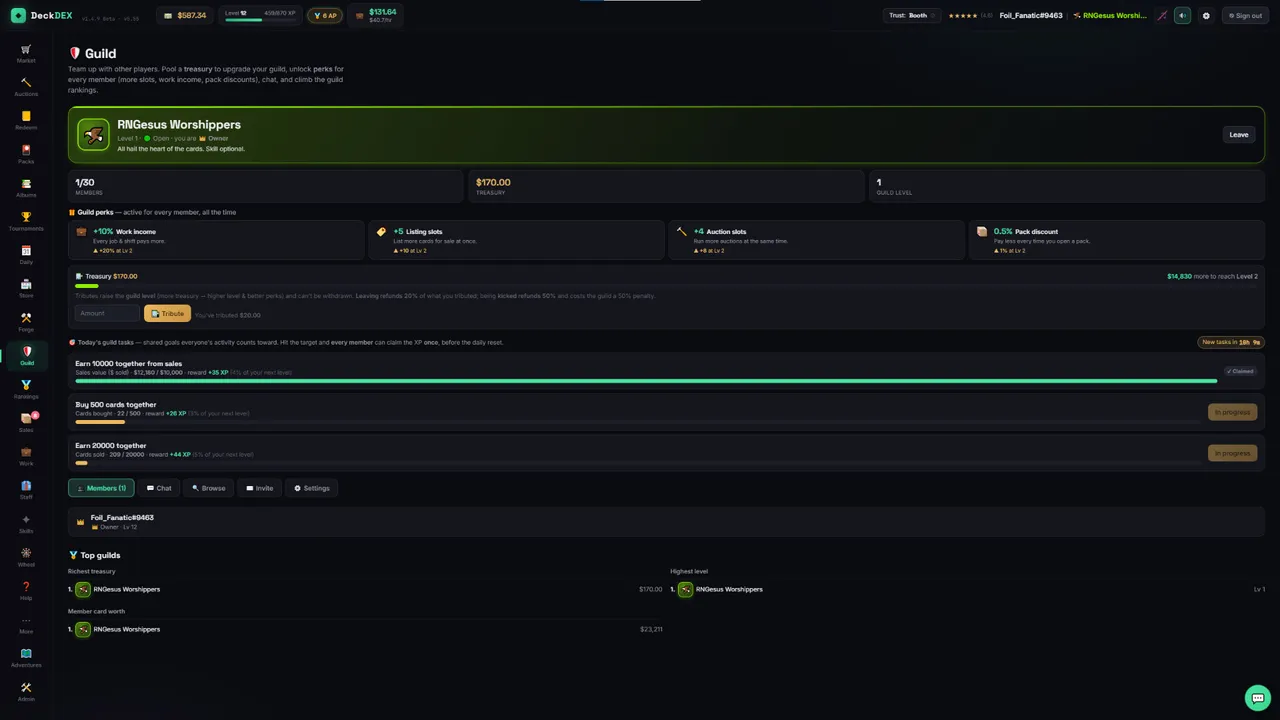Switch to the guild Settings tab

pyautogui.click(x=311, y=488)
